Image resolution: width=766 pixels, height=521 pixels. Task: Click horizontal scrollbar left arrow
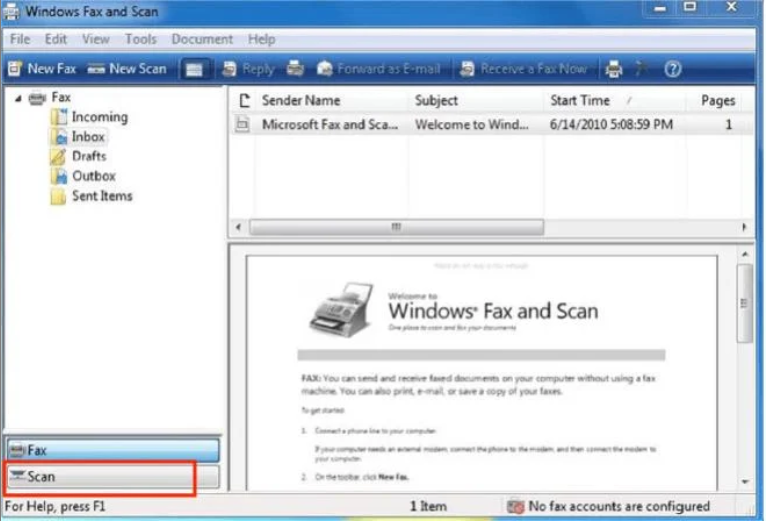pyautogui.click(x=238, y=227)
